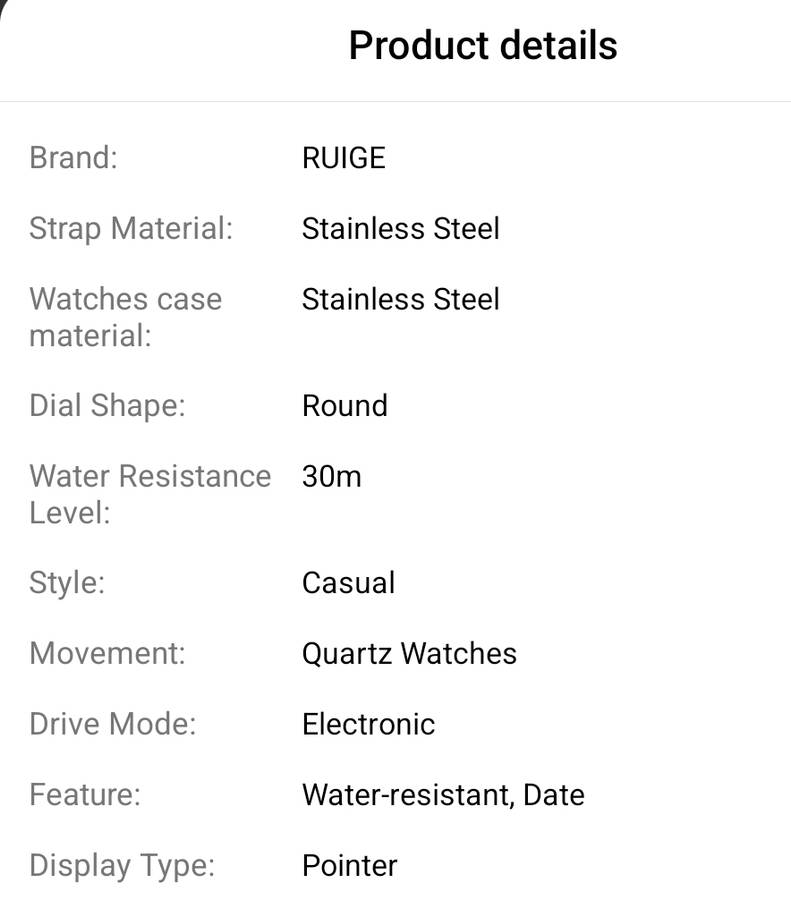Select the strap material Stainless Steel value

tap(400, 229)
